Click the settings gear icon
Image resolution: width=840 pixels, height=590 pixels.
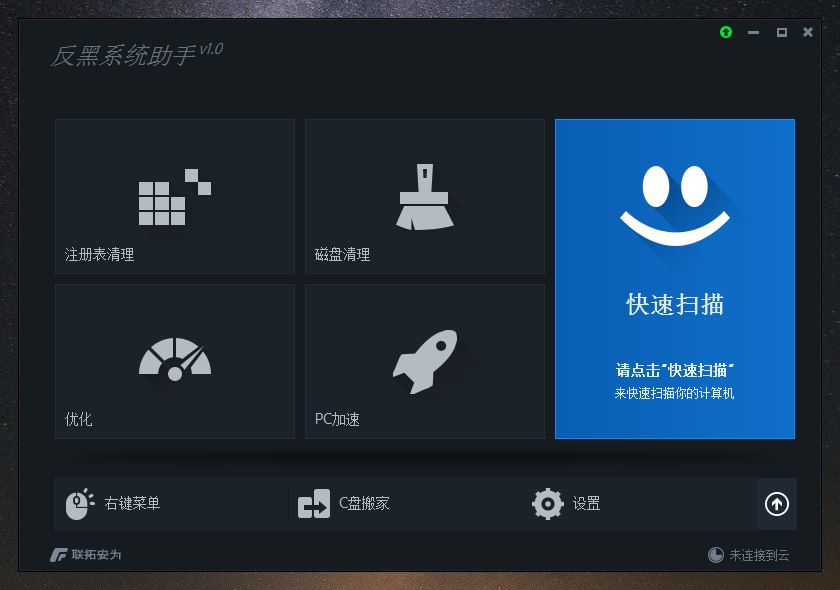[x=548, y=504]
